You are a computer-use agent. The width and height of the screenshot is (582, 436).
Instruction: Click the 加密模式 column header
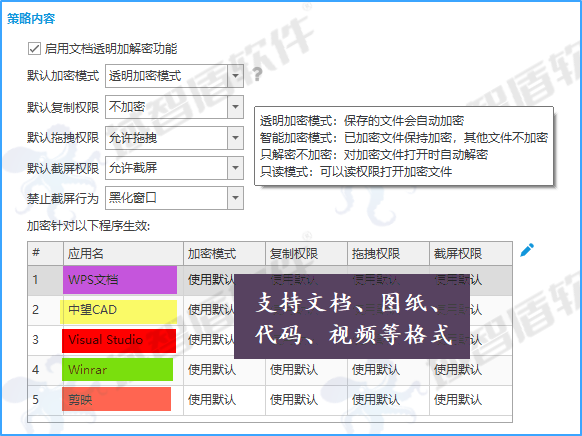[224, 253]
